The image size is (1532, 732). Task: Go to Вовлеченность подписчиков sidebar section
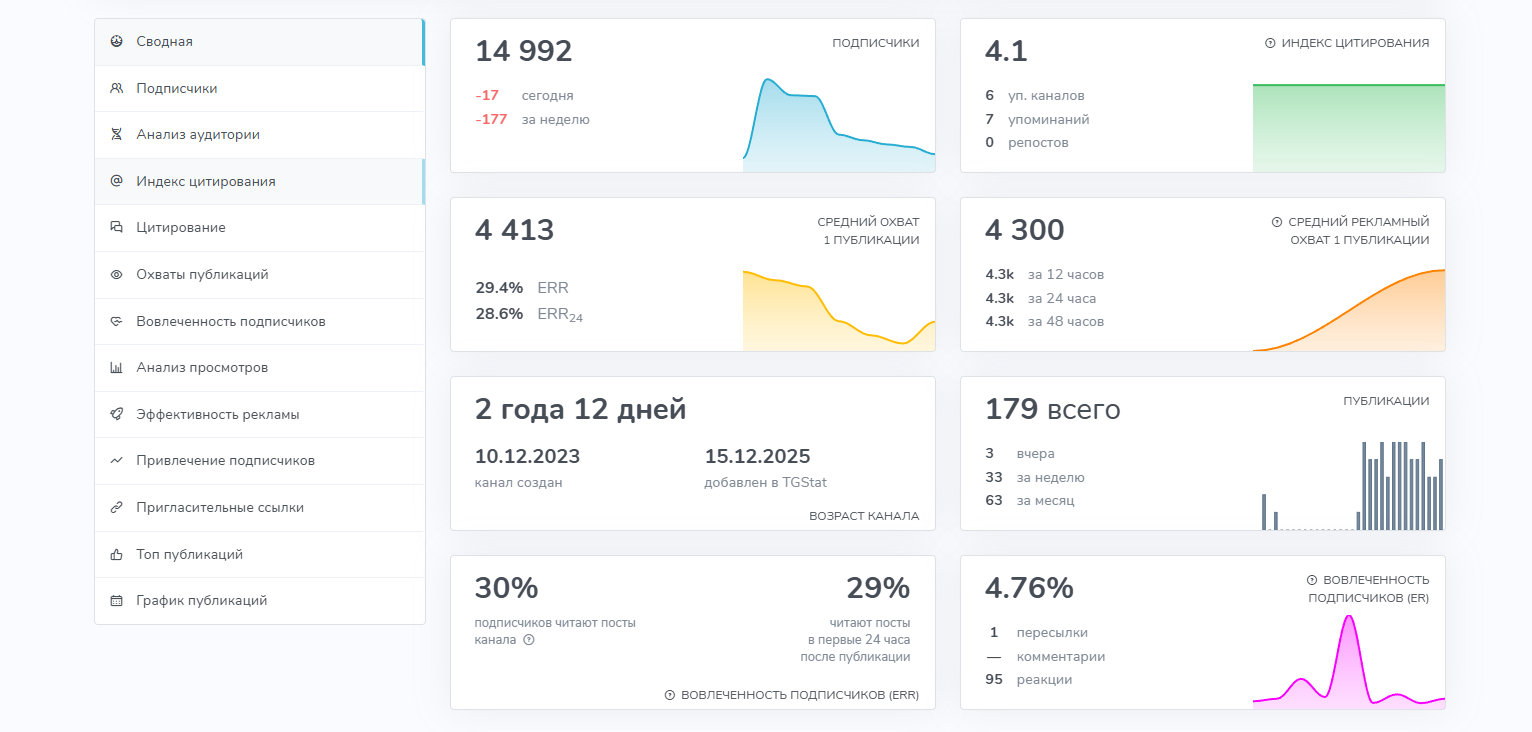pyautogui.click(x=231, y=321)
